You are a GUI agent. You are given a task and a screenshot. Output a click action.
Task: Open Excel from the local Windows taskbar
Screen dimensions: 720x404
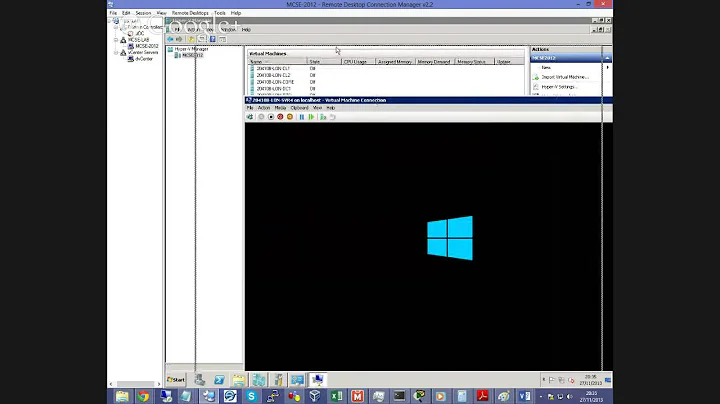(x=337, y=396)
